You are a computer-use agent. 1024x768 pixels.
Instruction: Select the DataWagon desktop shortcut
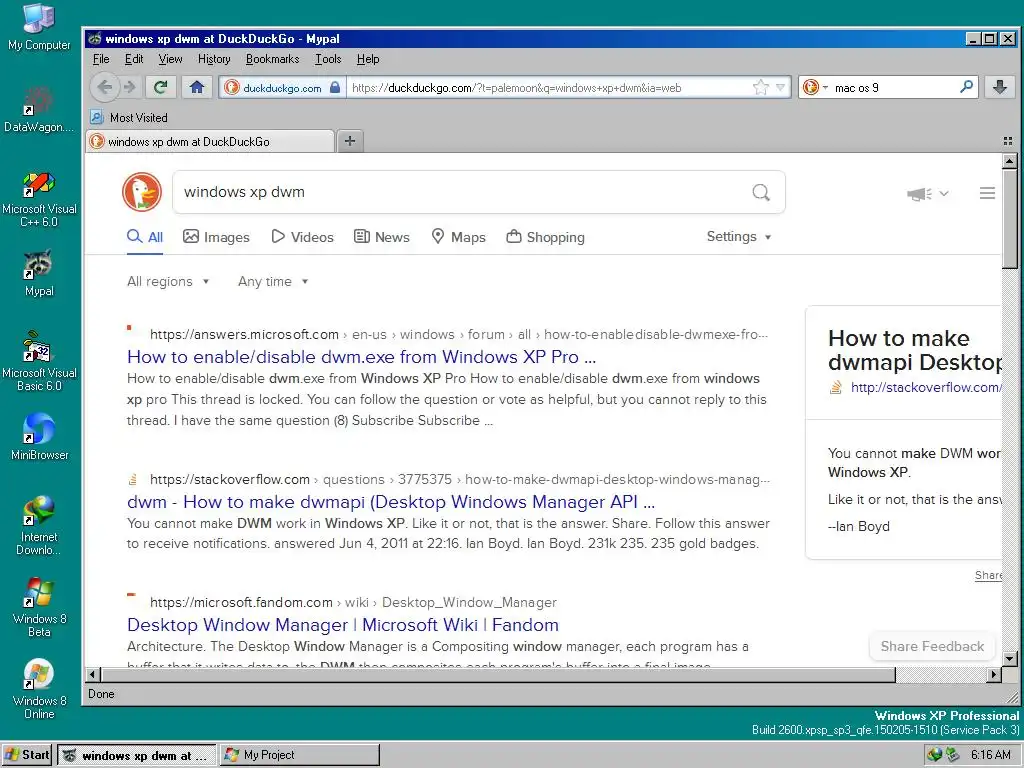(39, 109)
